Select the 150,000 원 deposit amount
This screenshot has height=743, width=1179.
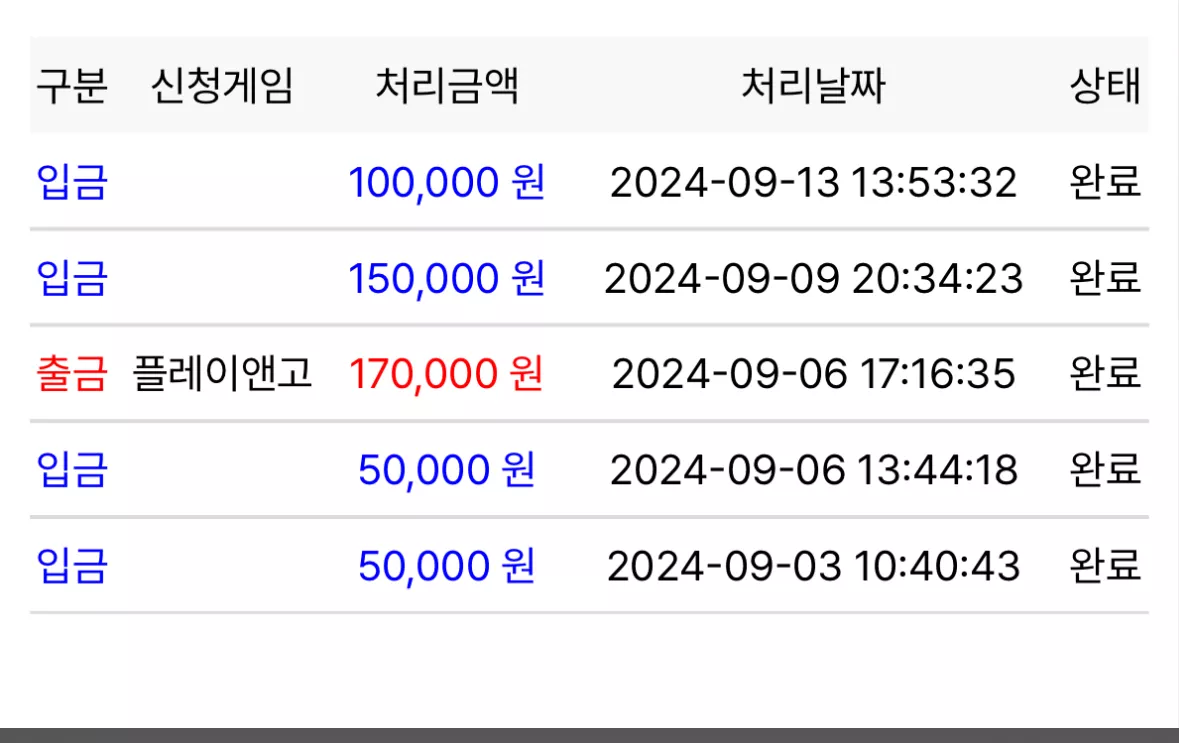(447, 278)
